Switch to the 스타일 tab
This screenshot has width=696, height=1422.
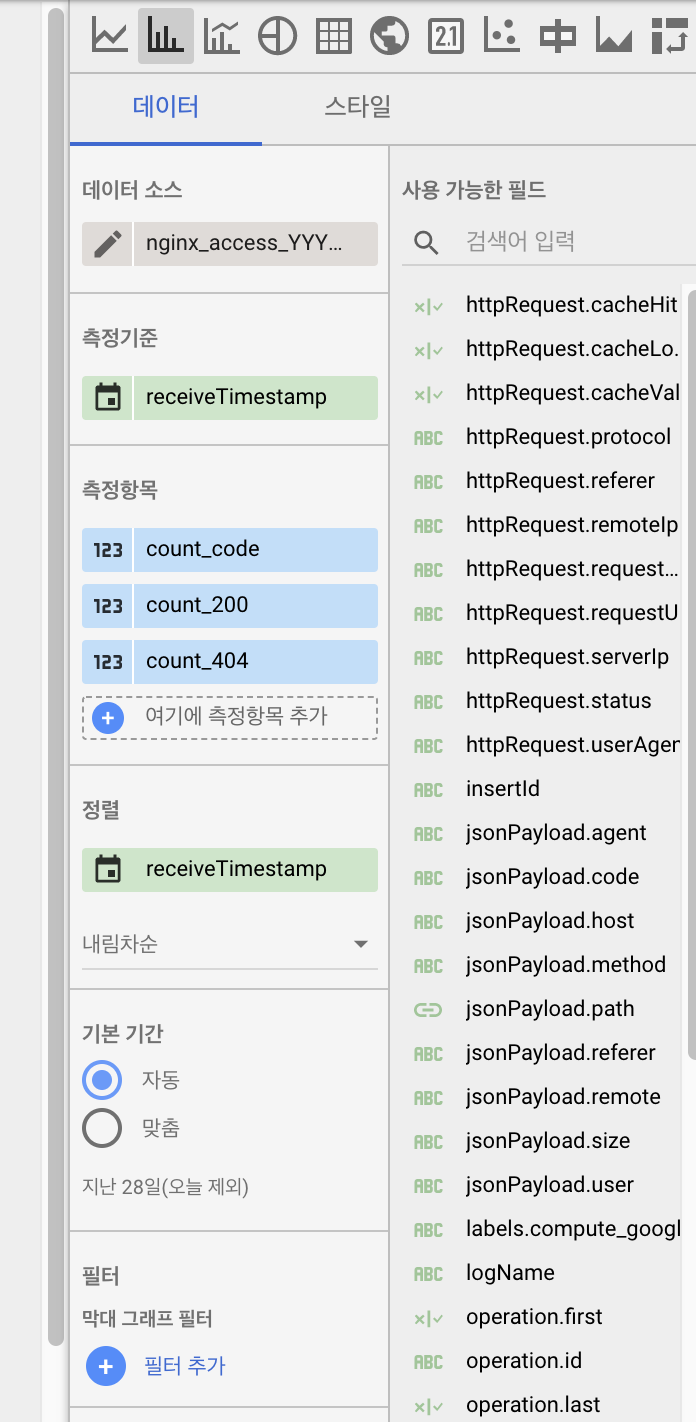357,107
